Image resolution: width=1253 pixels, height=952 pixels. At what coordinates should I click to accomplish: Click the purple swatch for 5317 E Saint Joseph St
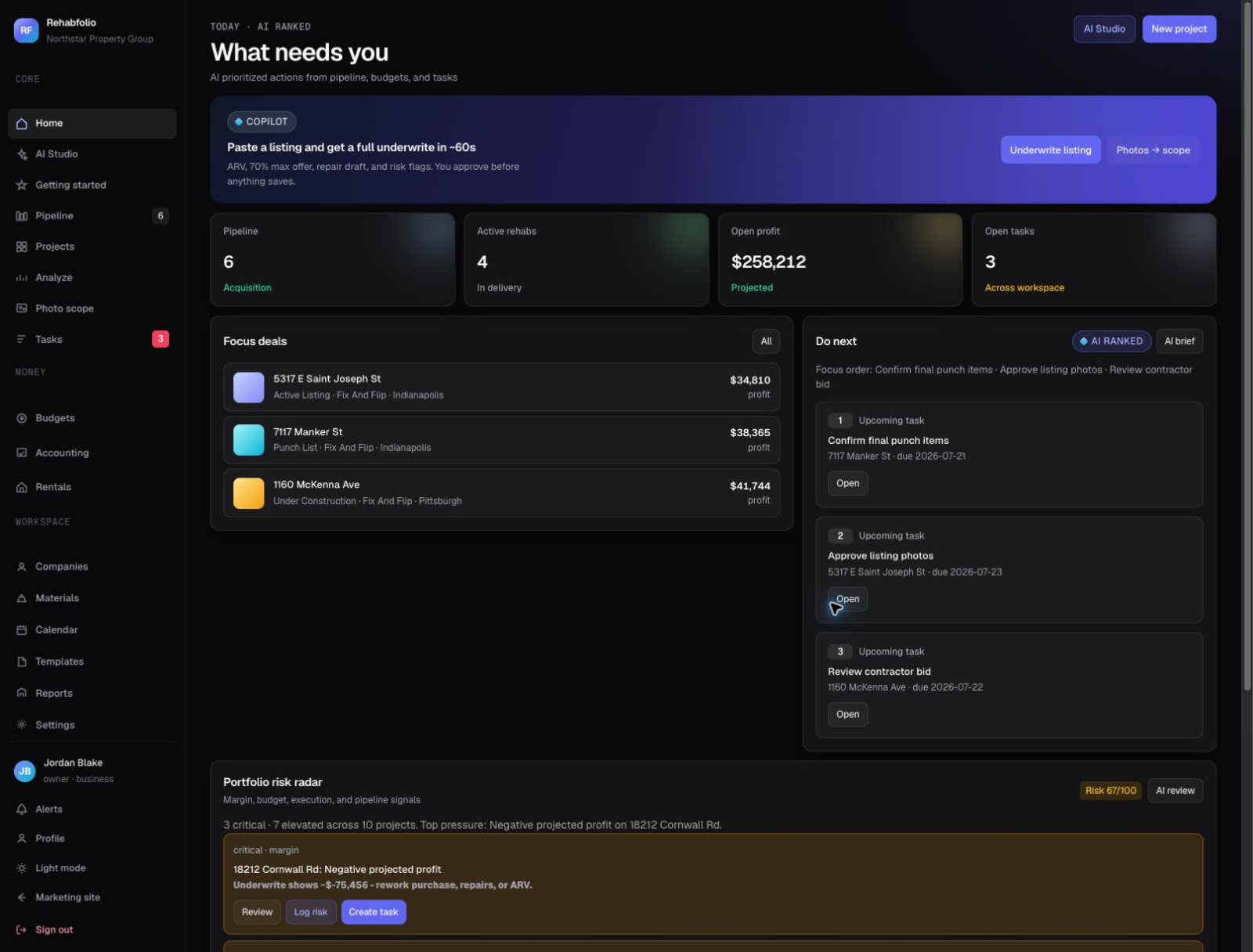click(x=249, y=388)
